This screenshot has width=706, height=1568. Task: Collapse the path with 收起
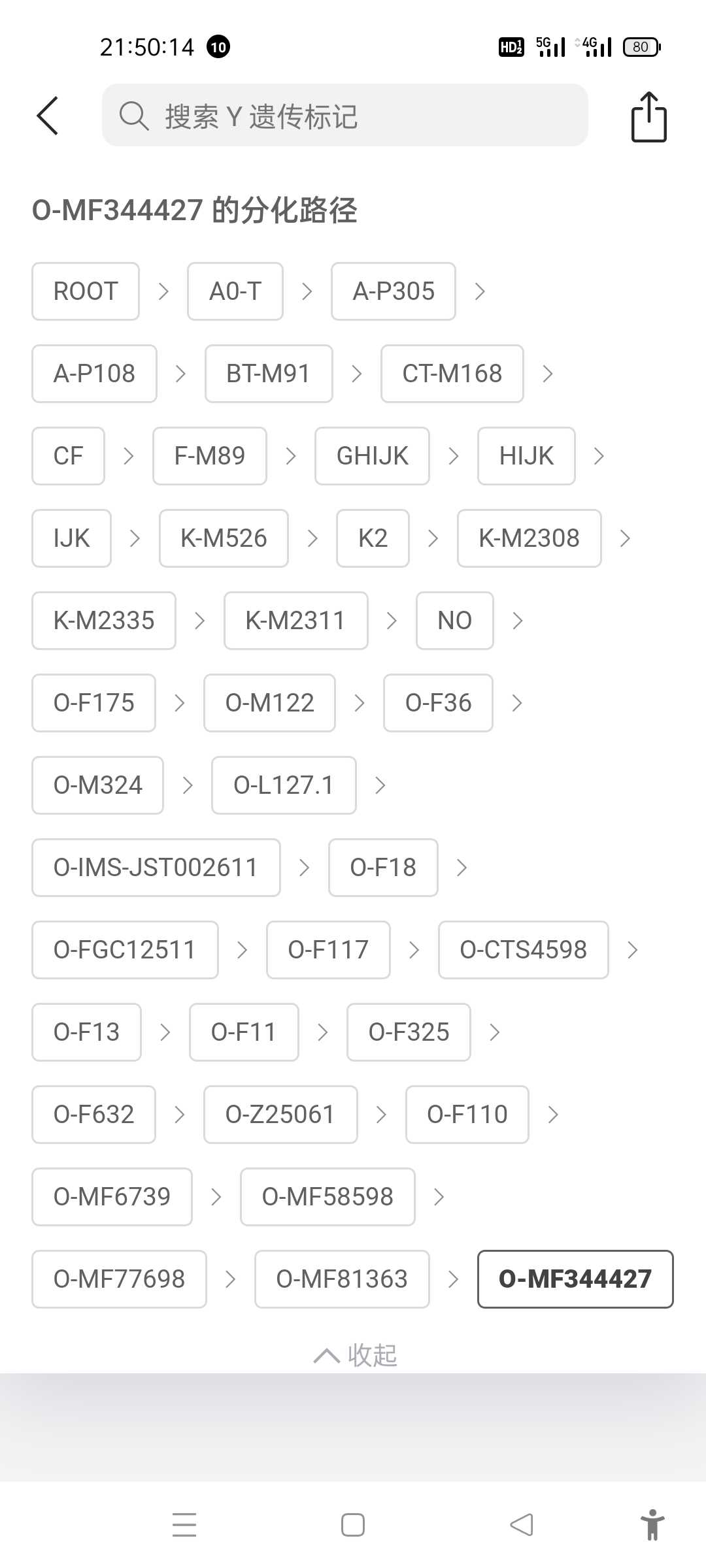356,1356
